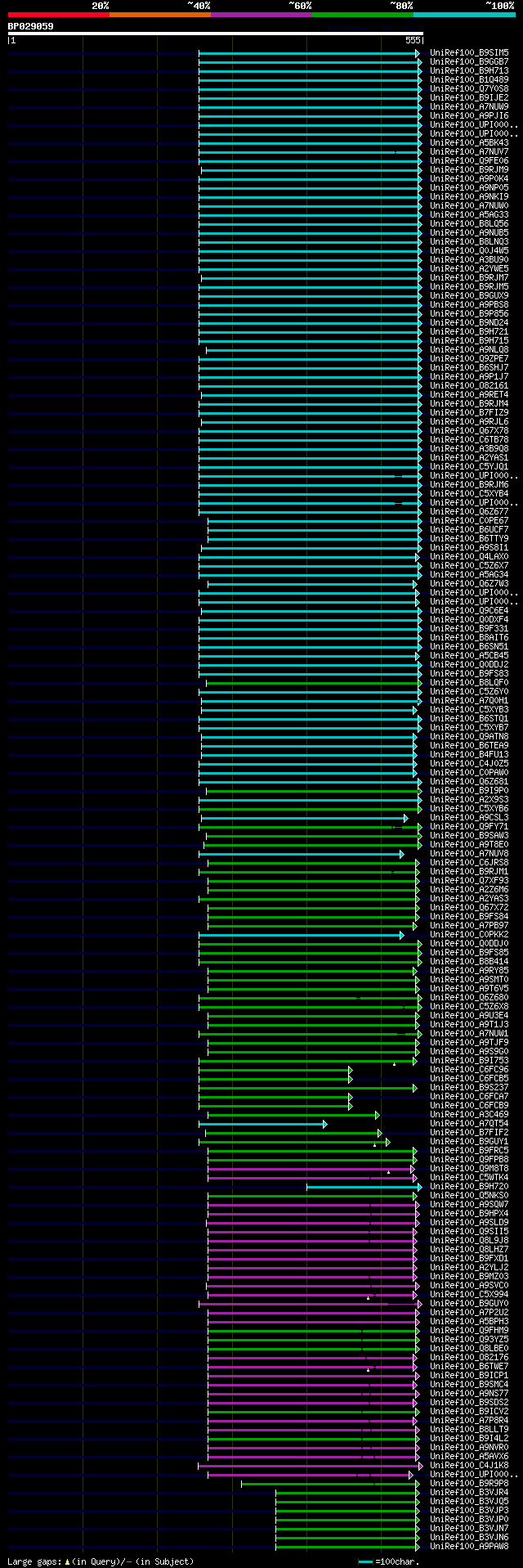This screenshot has height=1568, width=523.
Task: Click hit label UniRef100_C0PAW0
Action: pos(469,773)
